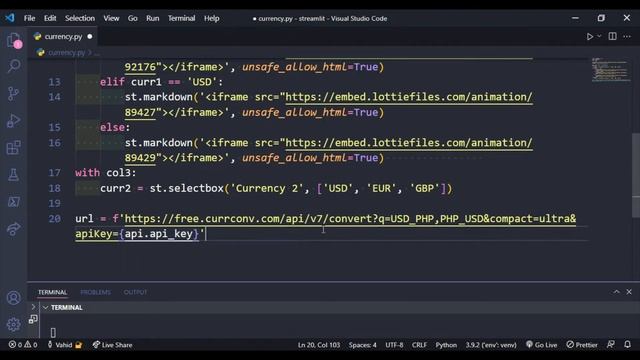The image size is (640, 360).
Task: Click the code minimap preview
Action: click(610, 70)
